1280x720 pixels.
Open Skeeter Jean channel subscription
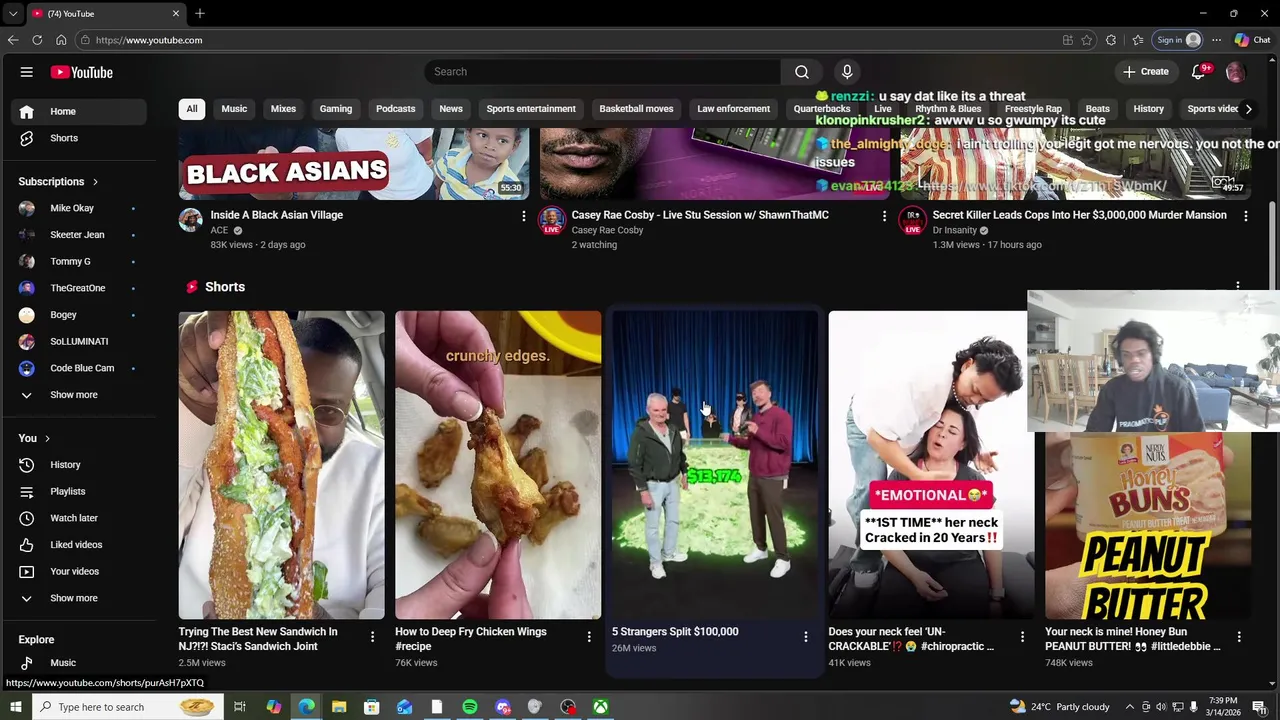77,235
